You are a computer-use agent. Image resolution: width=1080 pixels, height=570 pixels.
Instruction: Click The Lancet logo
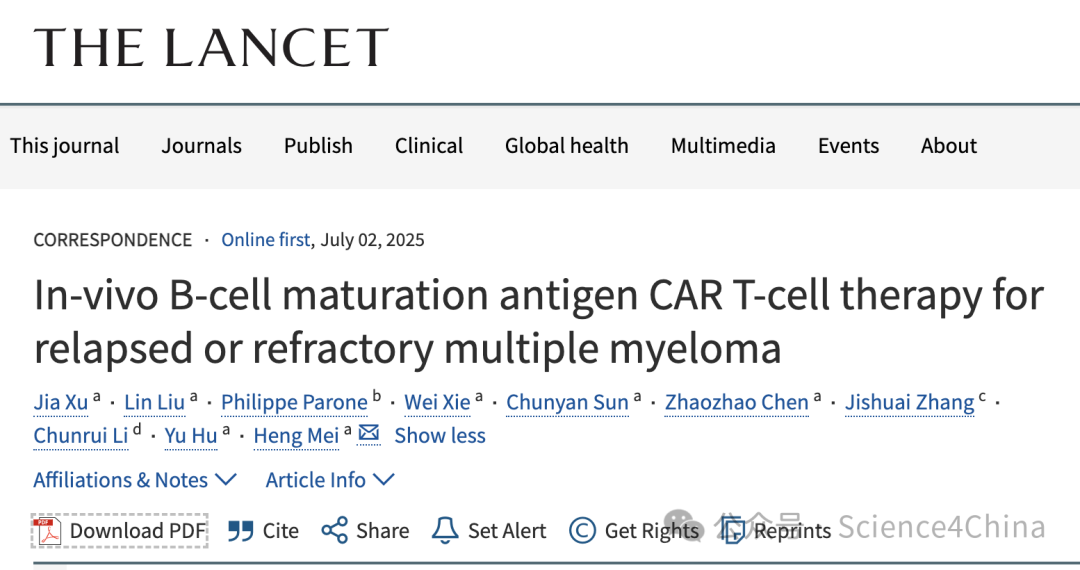[211, 48]
